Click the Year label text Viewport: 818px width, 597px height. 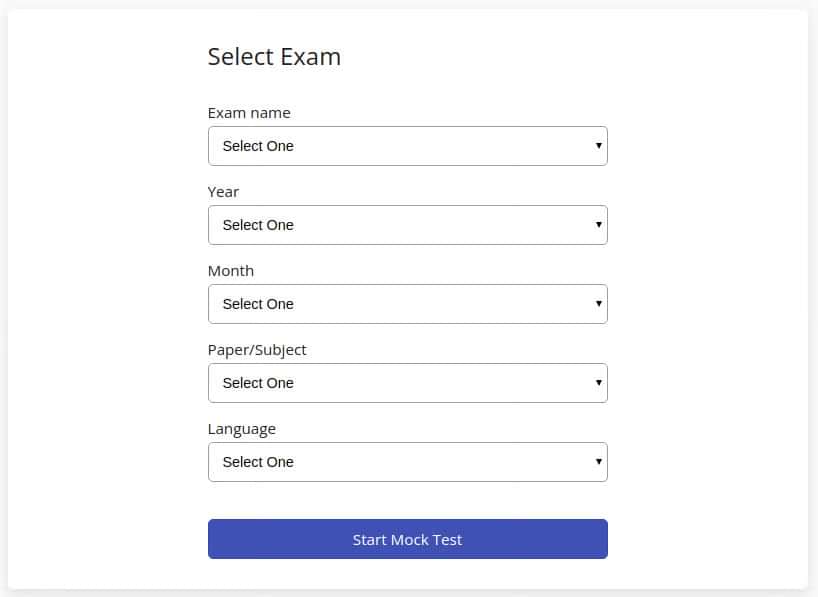tap(223, 192)
